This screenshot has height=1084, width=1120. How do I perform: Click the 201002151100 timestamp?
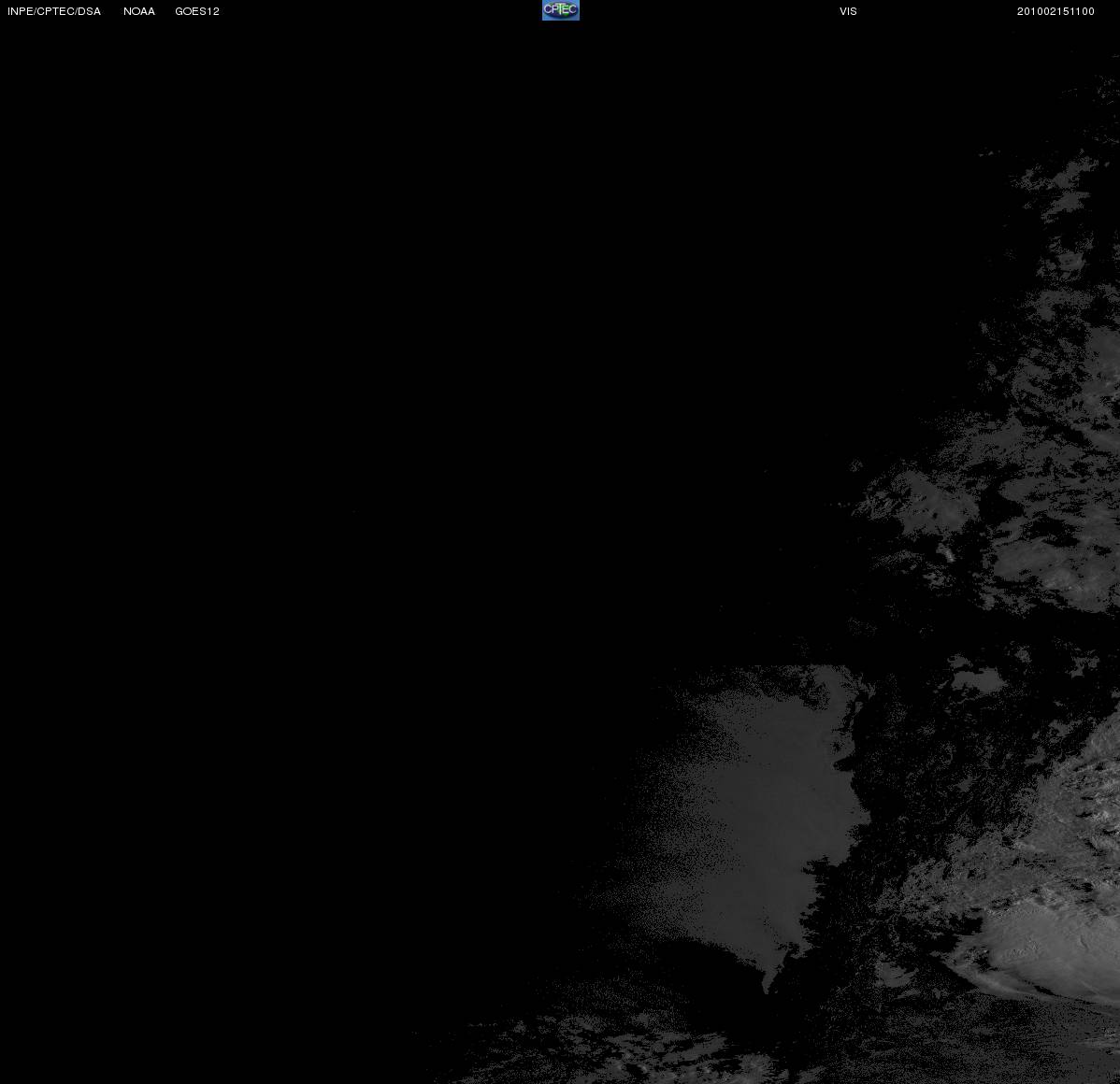[x=1055, y=11]
